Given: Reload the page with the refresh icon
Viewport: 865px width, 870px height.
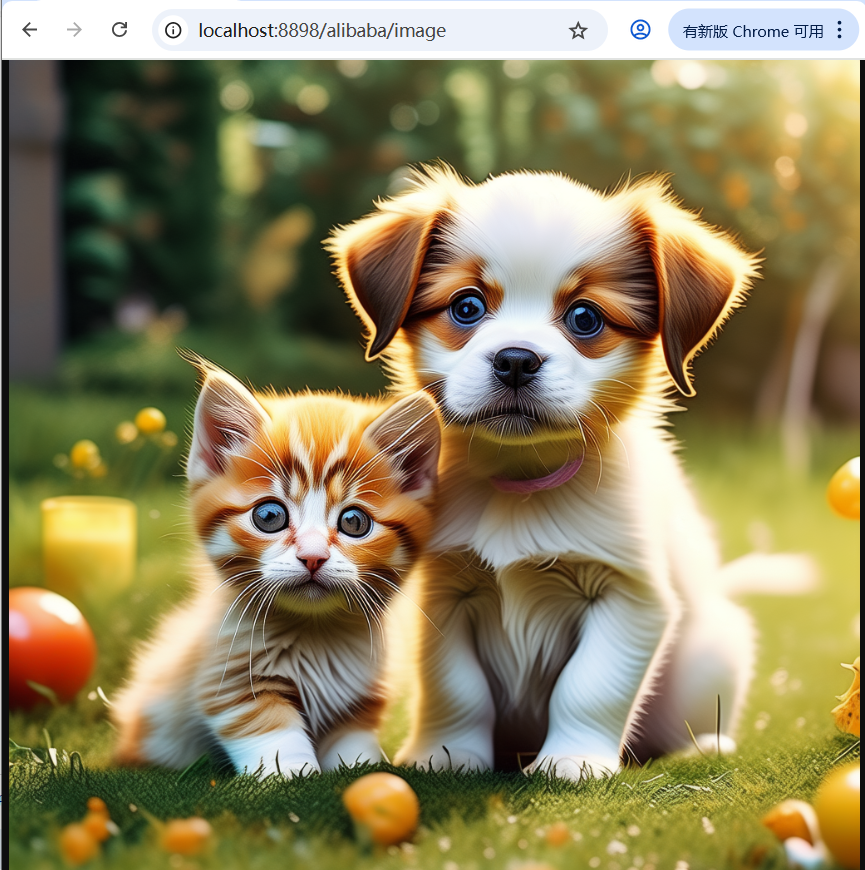Looking at the screenshot, I should point(119,30).
